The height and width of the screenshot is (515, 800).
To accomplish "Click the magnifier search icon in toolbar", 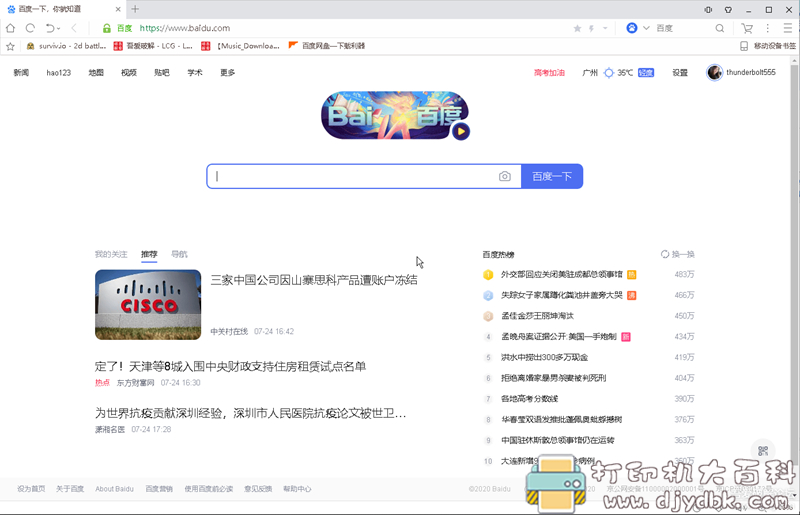I will [719, 28].
